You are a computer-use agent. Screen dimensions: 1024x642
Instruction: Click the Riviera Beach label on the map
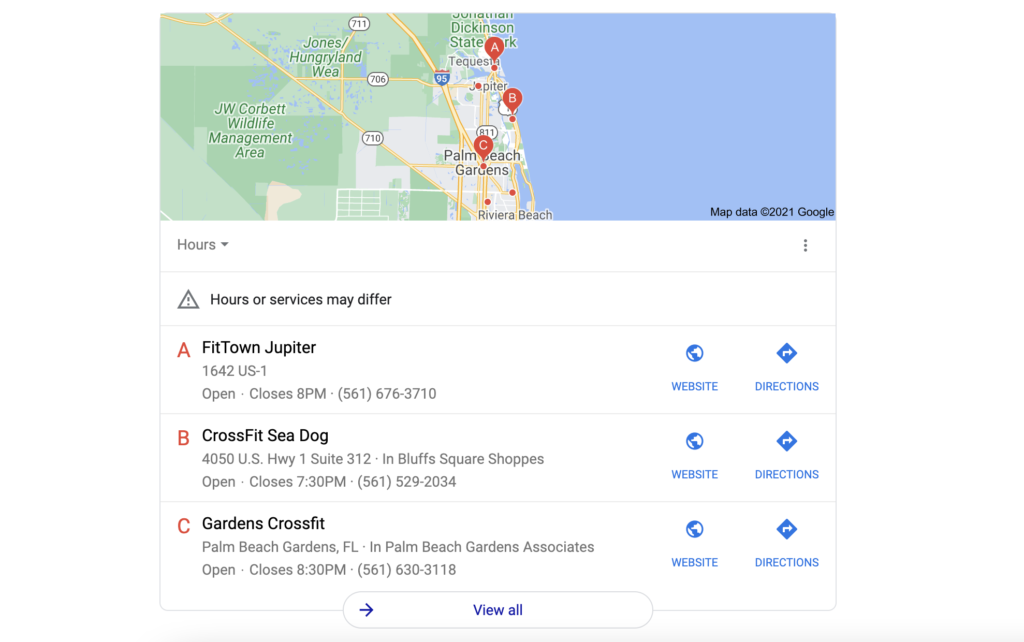point(515,215)
